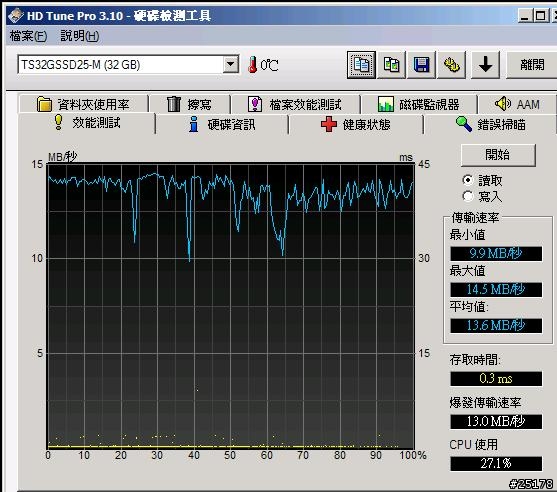Click the average value 13.6 MB/秒 field
This screenshot has width=557, height=492.
click(496, 325)
